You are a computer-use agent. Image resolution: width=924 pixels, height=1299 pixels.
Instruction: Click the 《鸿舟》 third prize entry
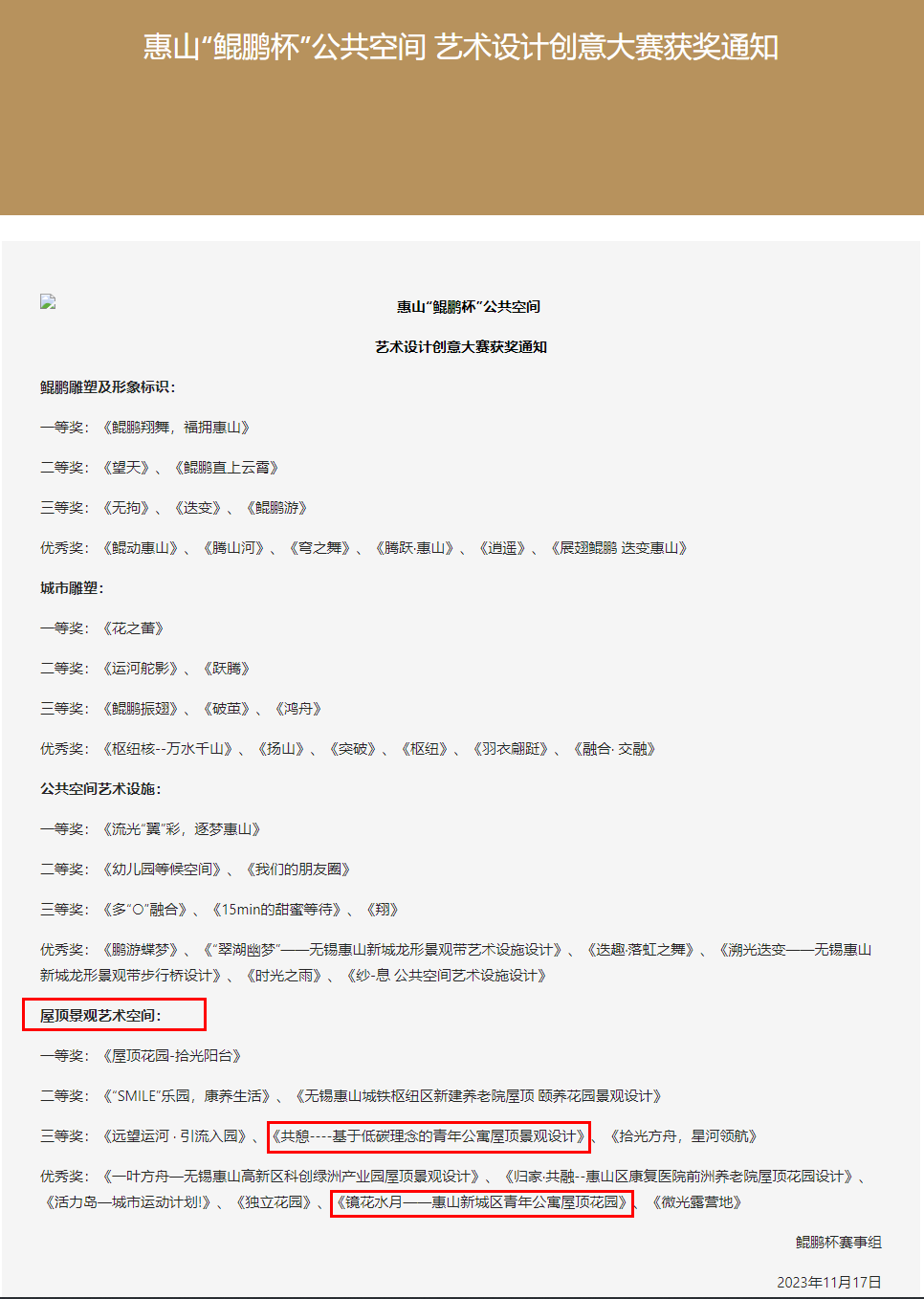pos(298,709)
